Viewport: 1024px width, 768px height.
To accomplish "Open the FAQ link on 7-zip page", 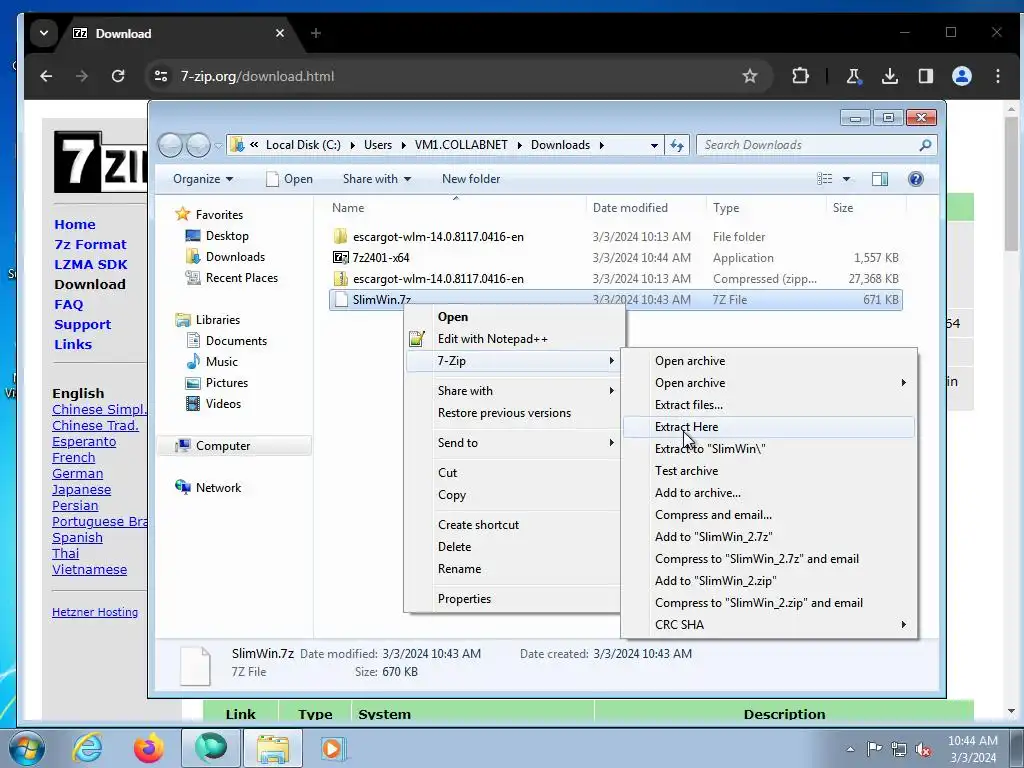I will 69,304.
